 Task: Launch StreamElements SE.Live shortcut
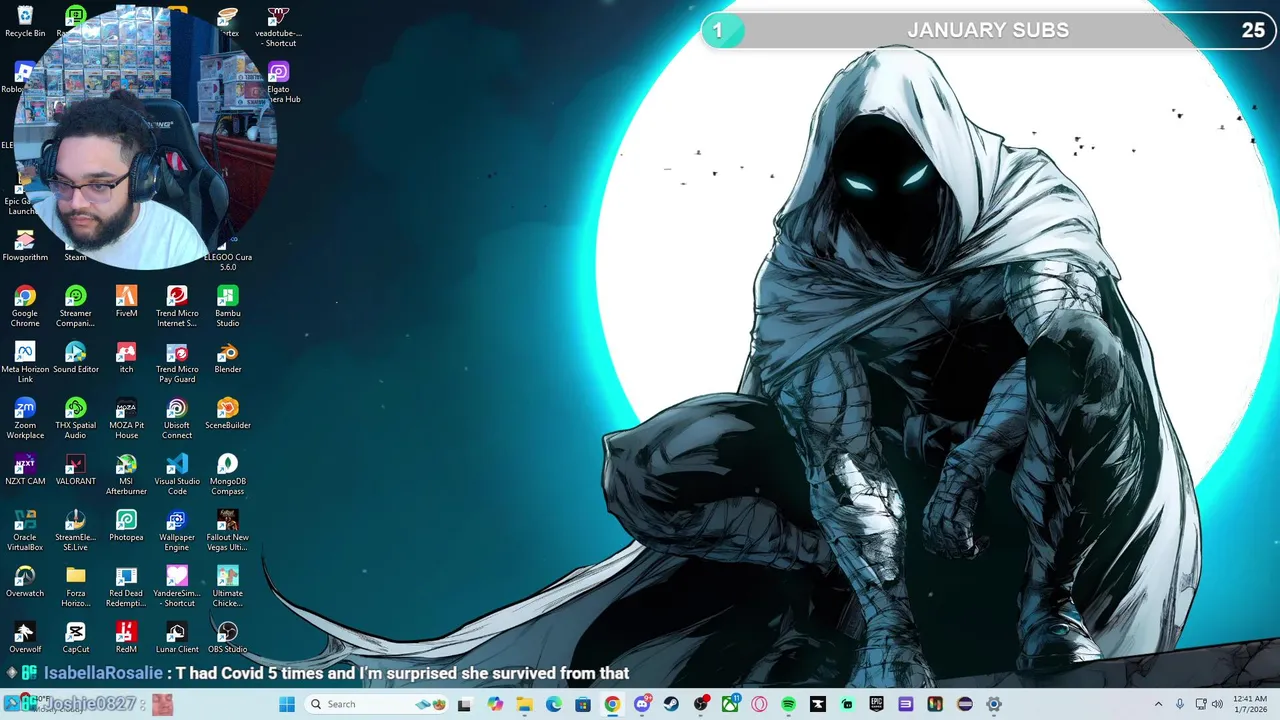(x=75, y=530)
